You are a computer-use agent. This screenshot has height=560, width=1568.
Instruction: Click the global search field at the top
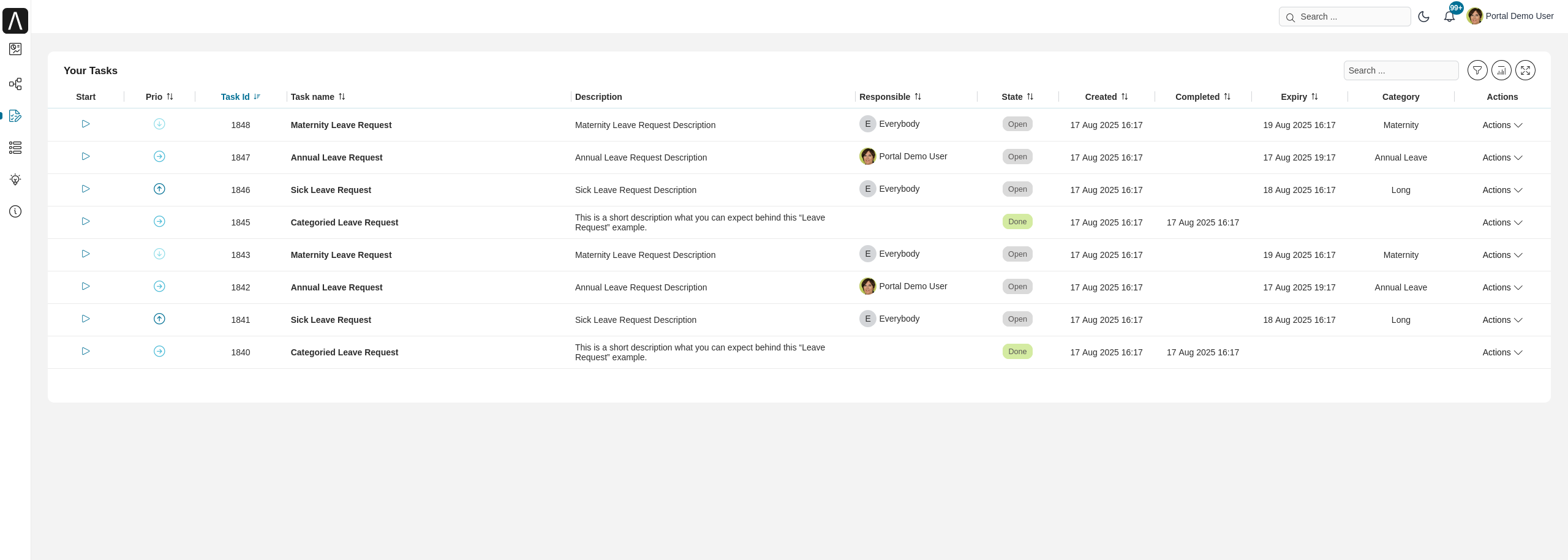pyautogui.click(x=1345, y=17)
